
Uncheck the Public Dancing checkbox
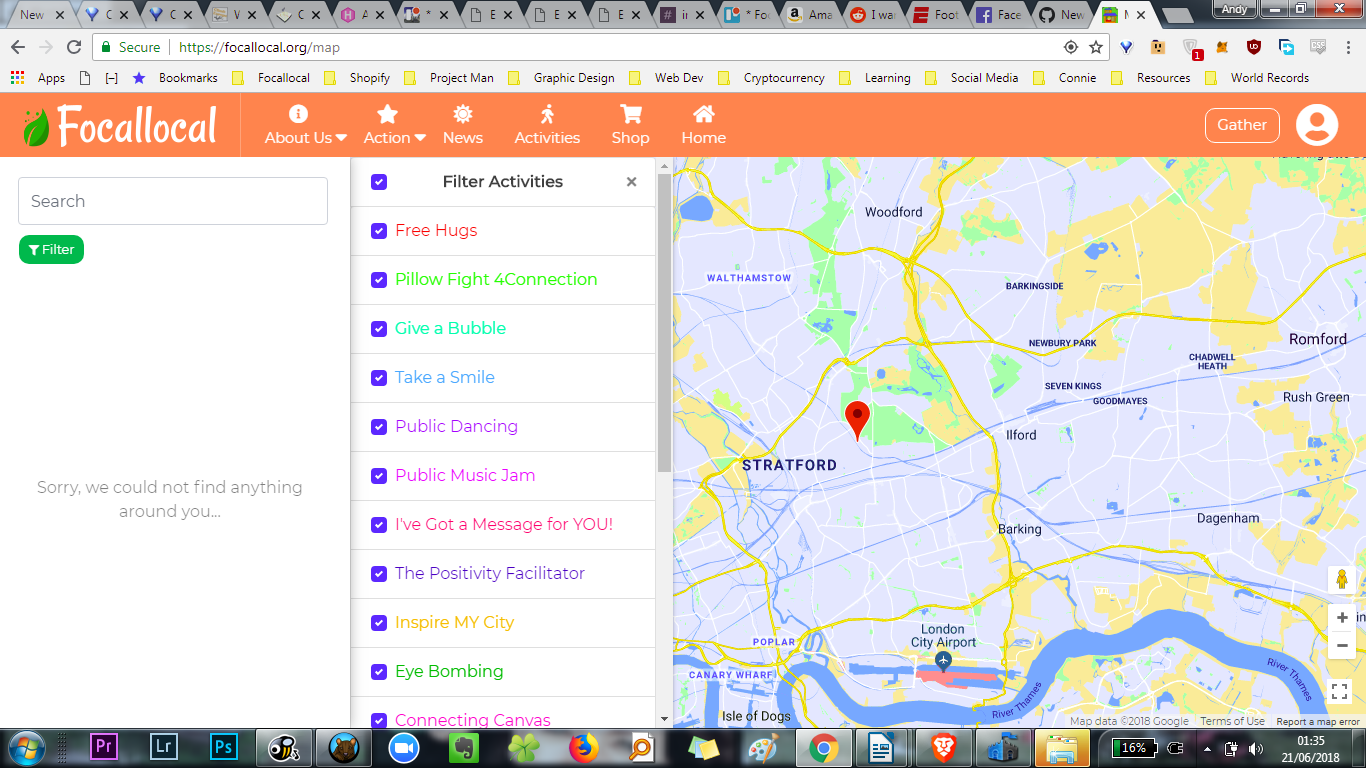(x=379, y=427)
